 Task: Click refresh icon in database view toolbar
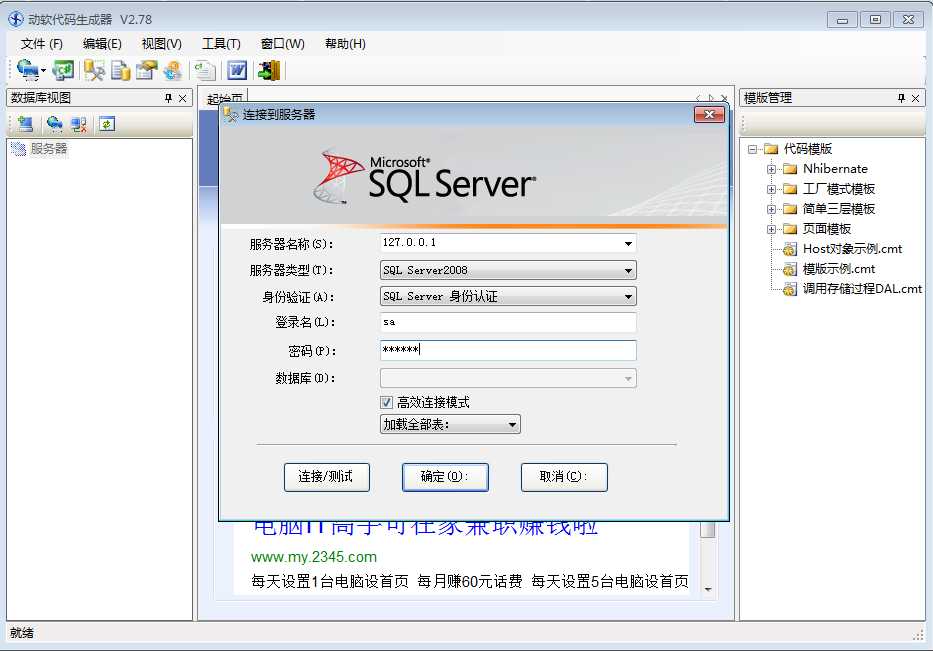107,124
